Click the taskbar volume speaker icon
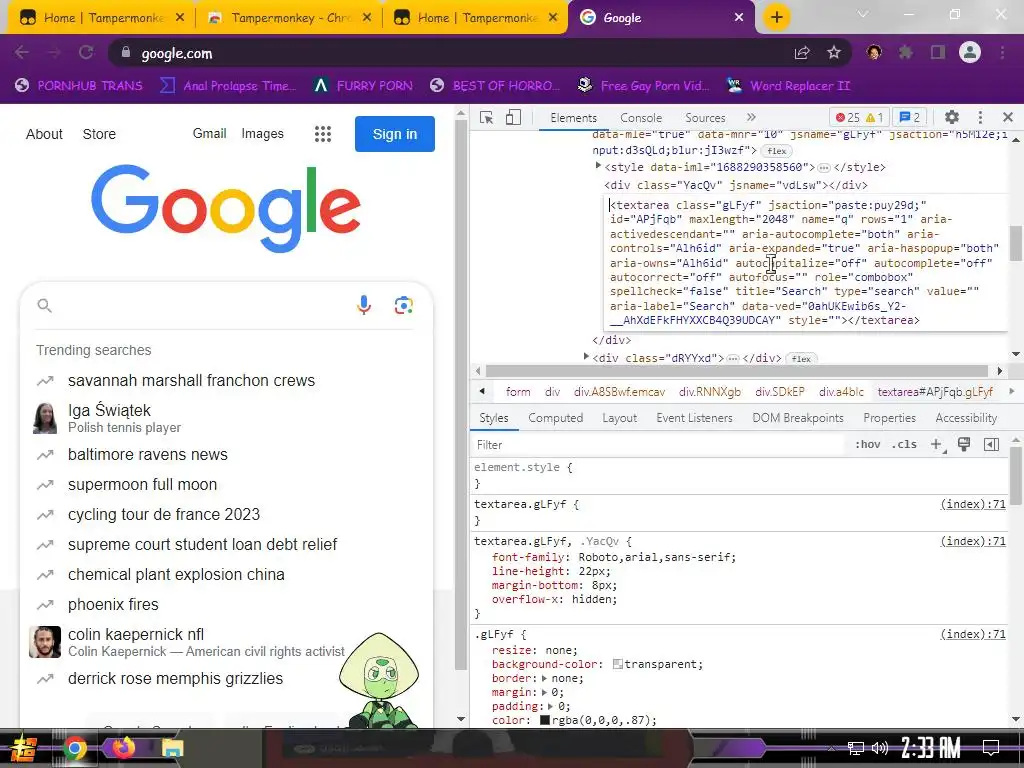 click(880, 748)
